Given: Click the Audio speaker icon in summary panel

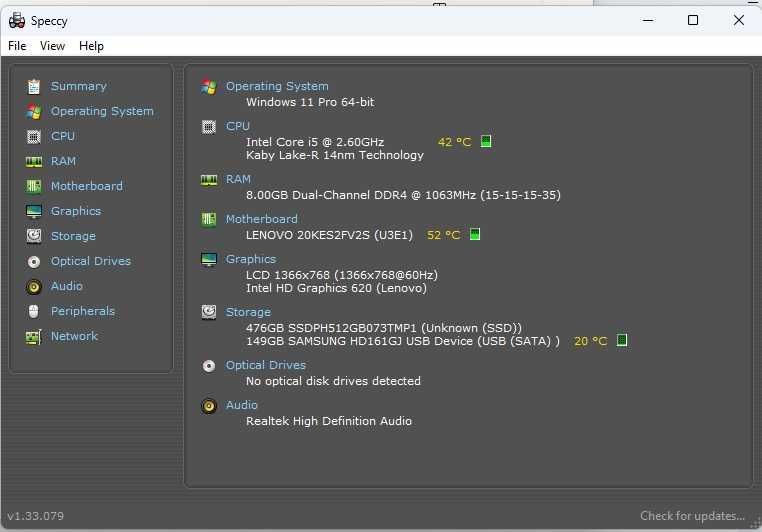Looking at the screenshot, I should click(x=209, y=406).
